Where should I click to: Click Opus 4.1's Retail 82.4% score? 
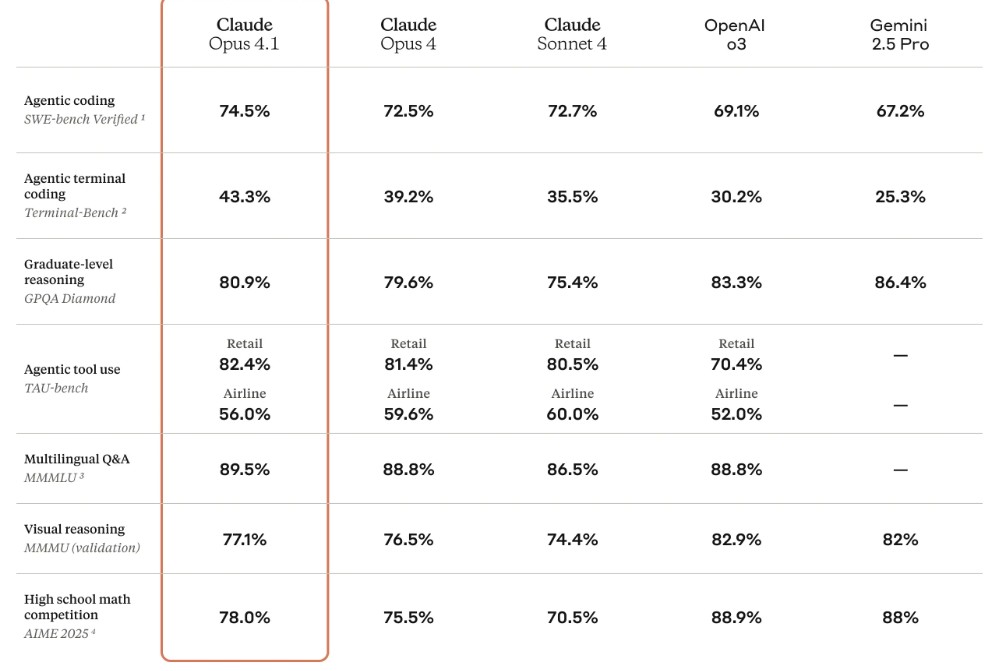click(x=244, y=364)
